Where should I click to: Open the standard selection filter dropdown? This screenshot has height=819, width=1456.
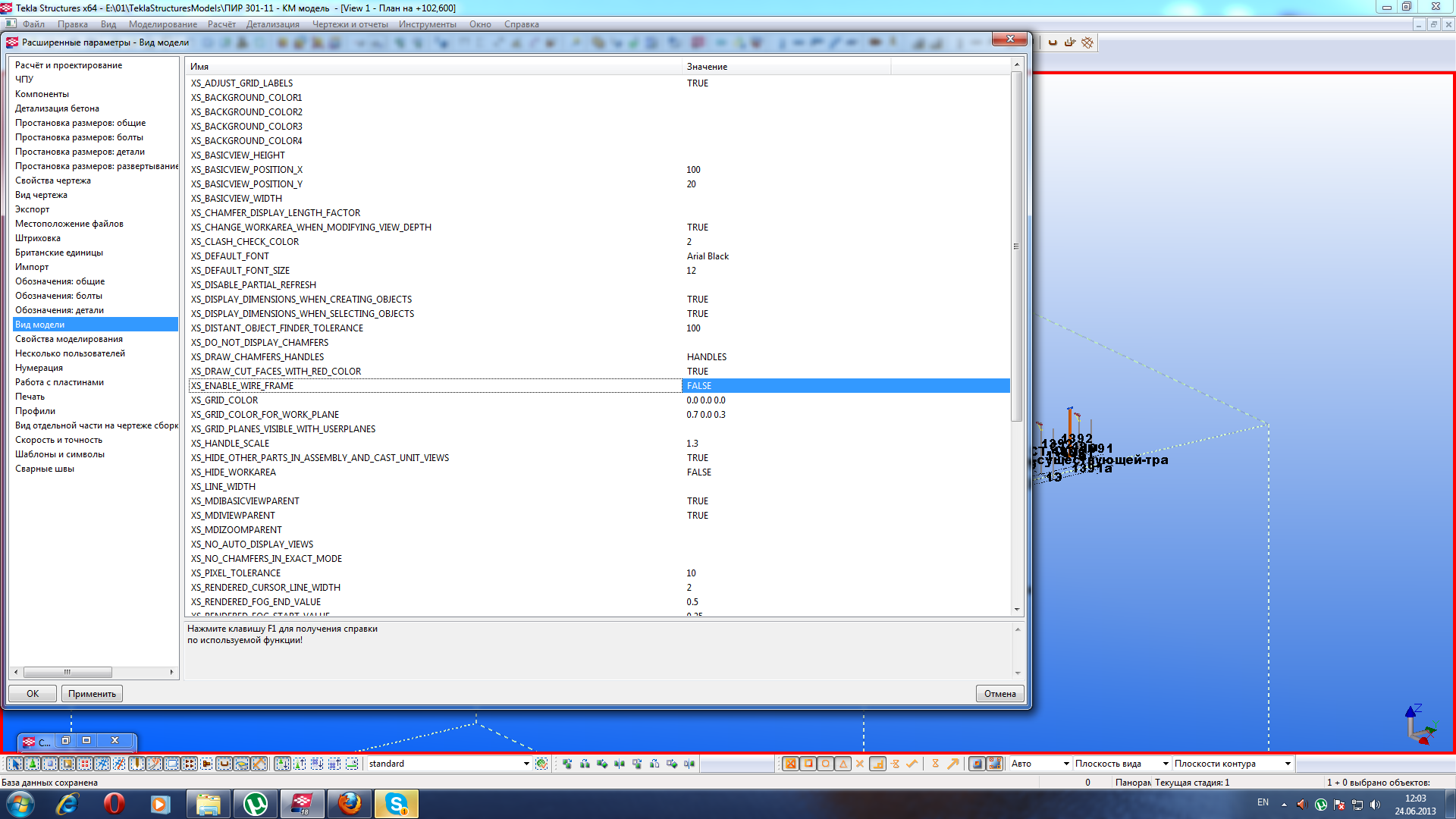tap(526, 764)
